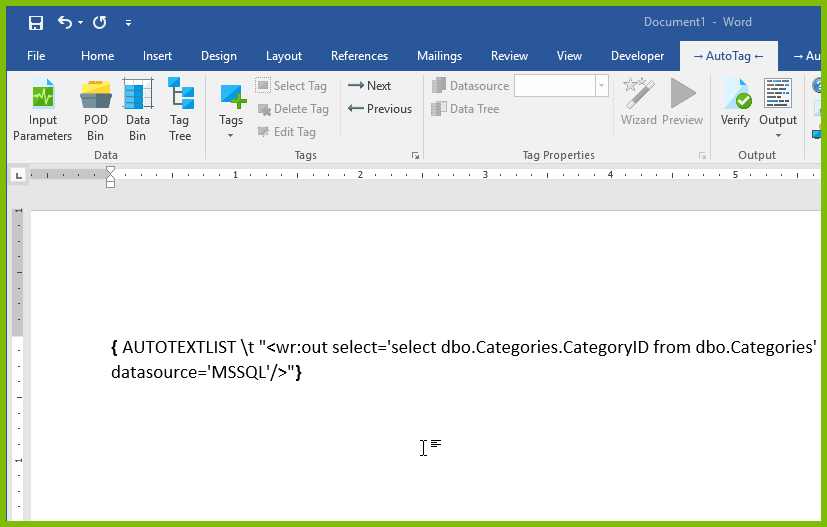Viewport: 827px width, 527px height.
Task: Jump to Next tag
Action: [x=369, y=85]
